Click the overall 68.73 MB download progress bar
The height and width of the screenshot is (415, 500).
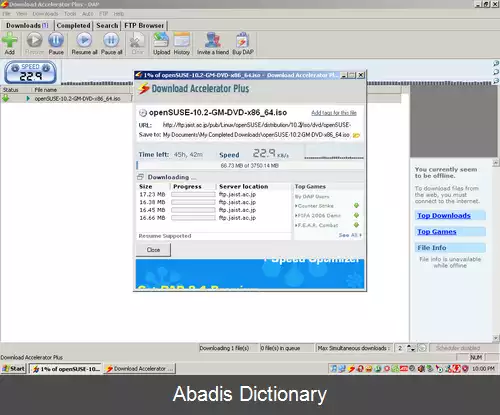(250, 165)
